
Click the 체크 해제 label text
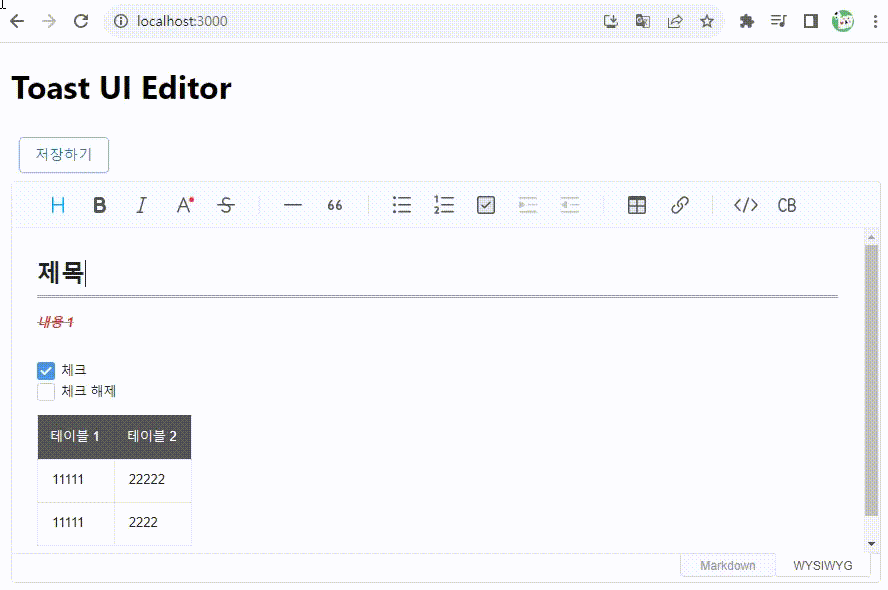tap(88, 391)
